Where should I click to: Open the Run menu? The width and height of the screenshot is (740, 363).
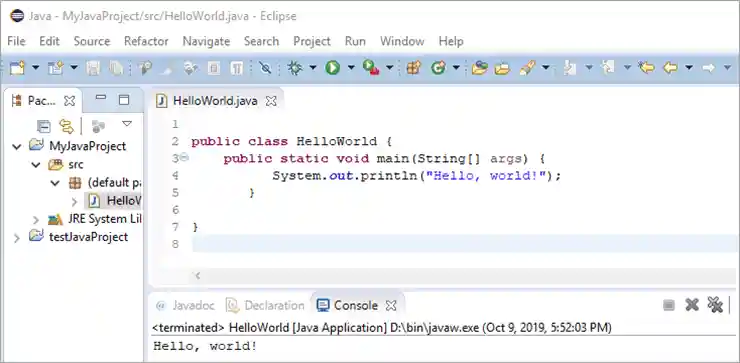point(355,42)
